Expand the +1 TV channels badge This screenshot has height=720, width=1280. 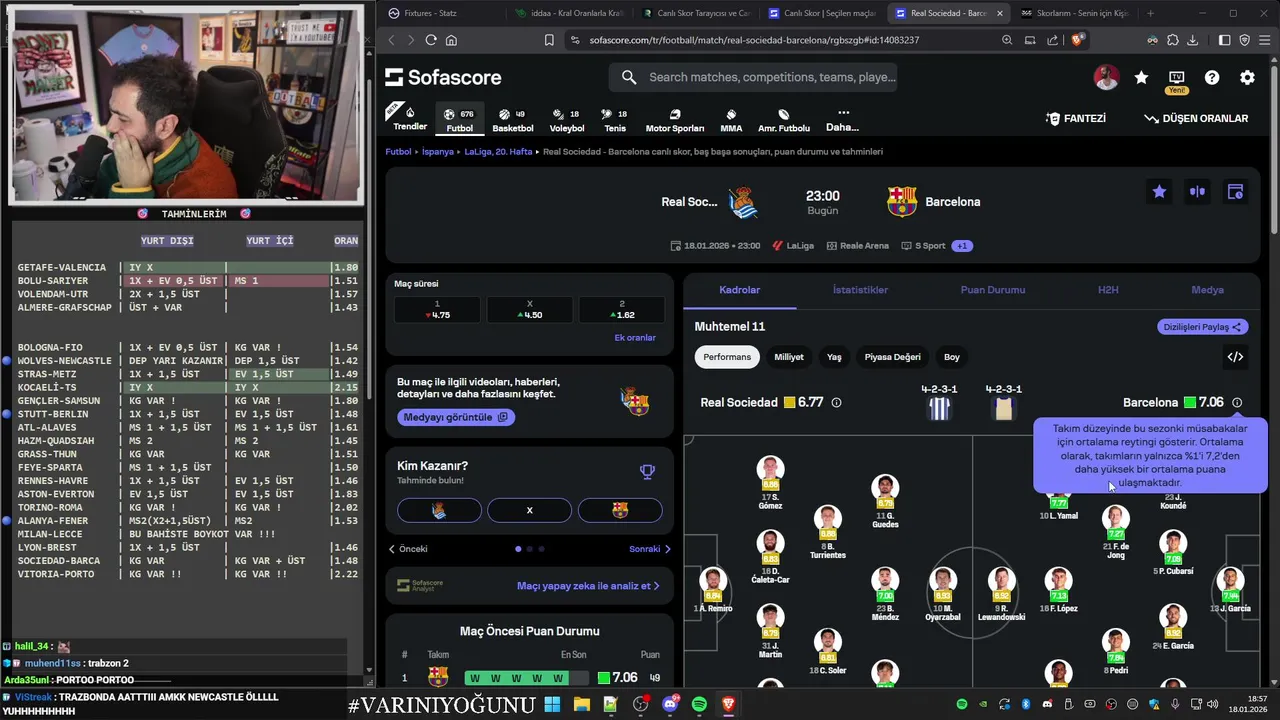pyautogui.click(x=962, y=246)
